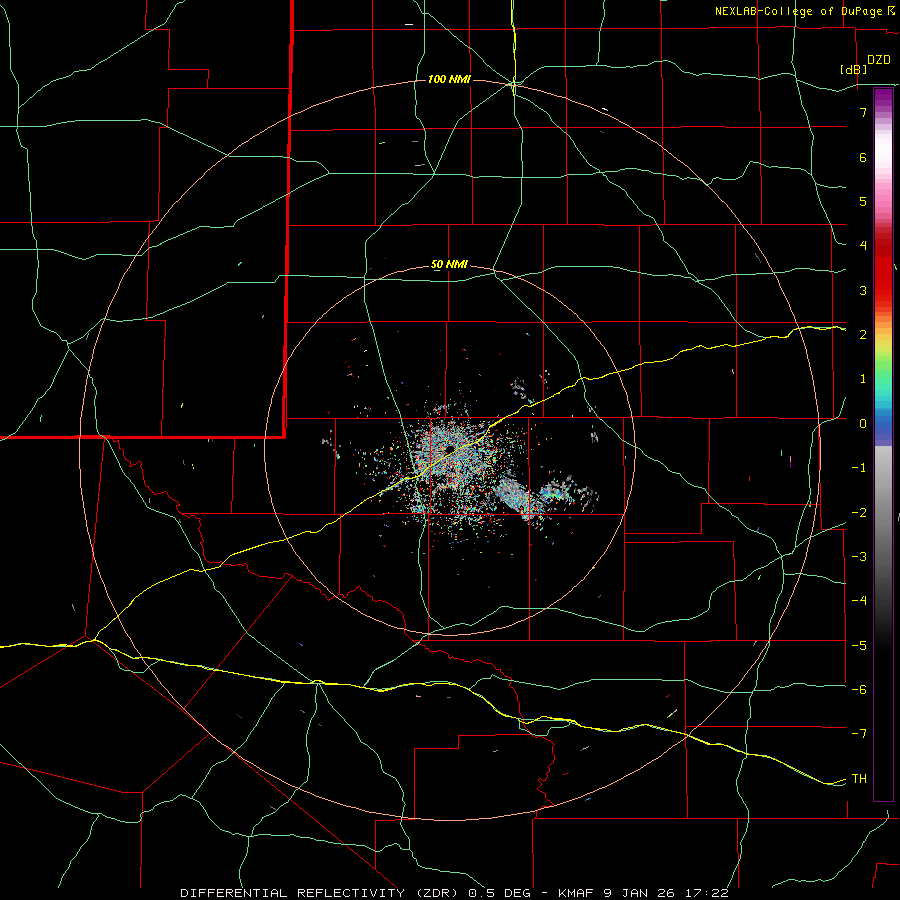Click the 100 NMI range ring label

pos(449,79)
